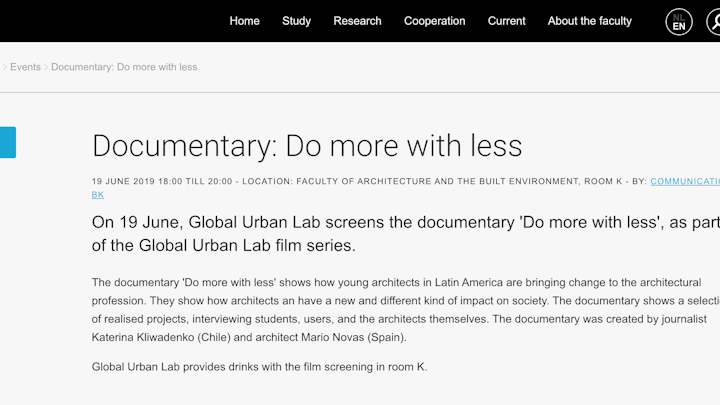Click the sentence about drinks in room K

pyautogui.click(x=259, y=367)
